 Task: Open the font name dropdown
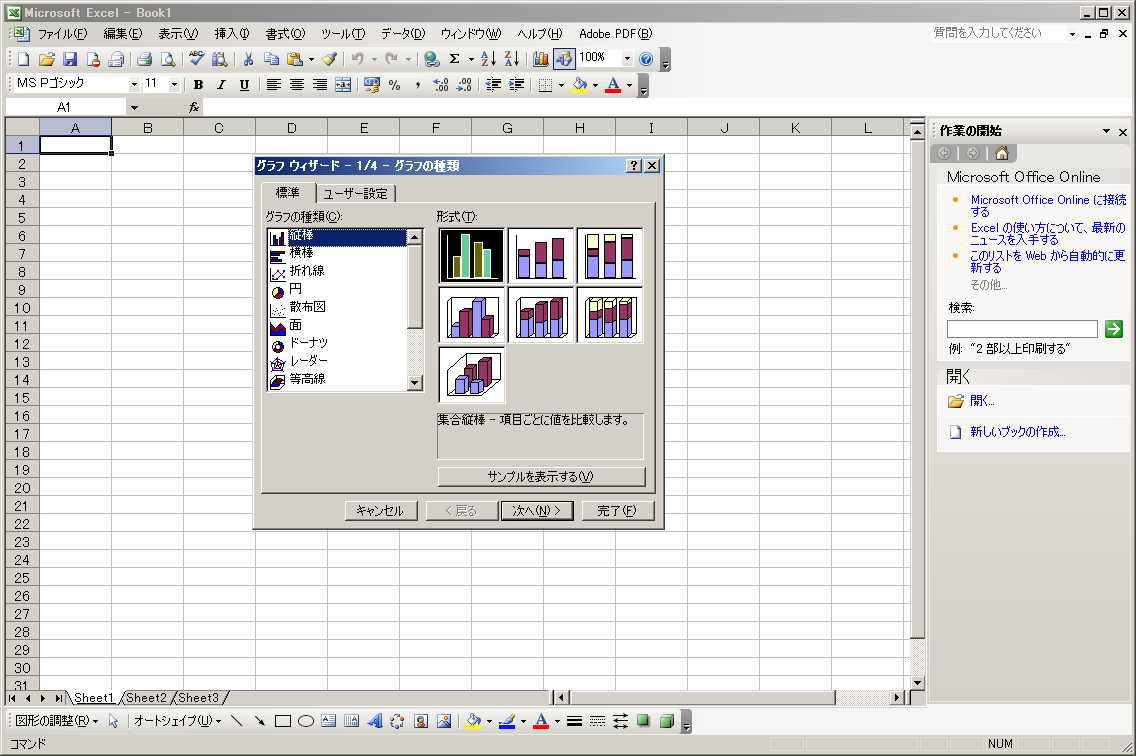134,85
